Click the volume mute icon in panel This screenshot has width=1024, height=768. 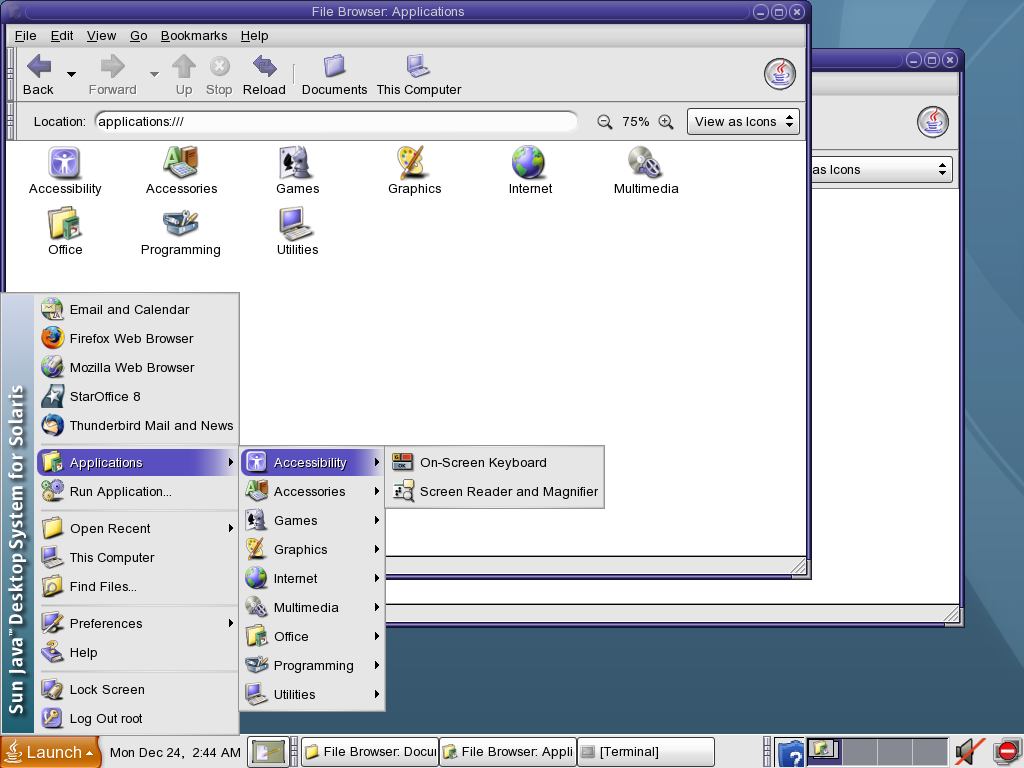[x=970, y=752]
